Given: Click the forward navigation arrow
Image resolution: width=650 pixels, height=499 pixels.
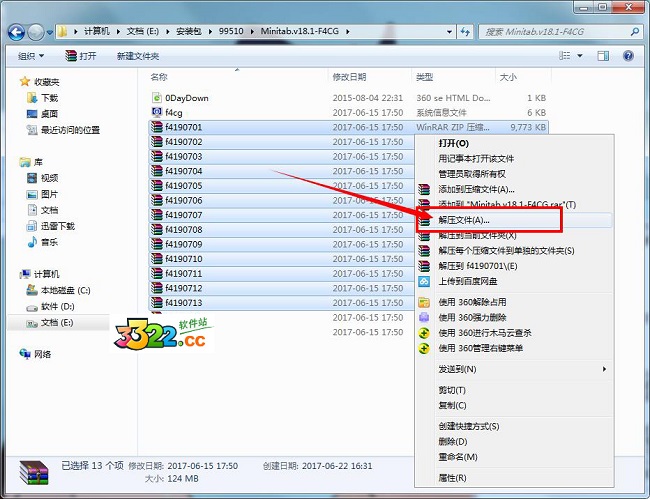Looking at the screenshot, I should pyautogui.click(x=36, y=32).
